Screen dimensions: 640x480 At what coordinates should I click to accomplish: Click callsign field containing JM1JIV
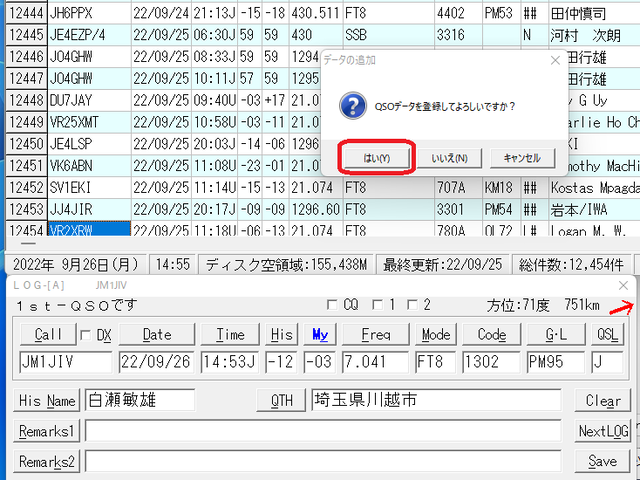click(x=66, y=362)
